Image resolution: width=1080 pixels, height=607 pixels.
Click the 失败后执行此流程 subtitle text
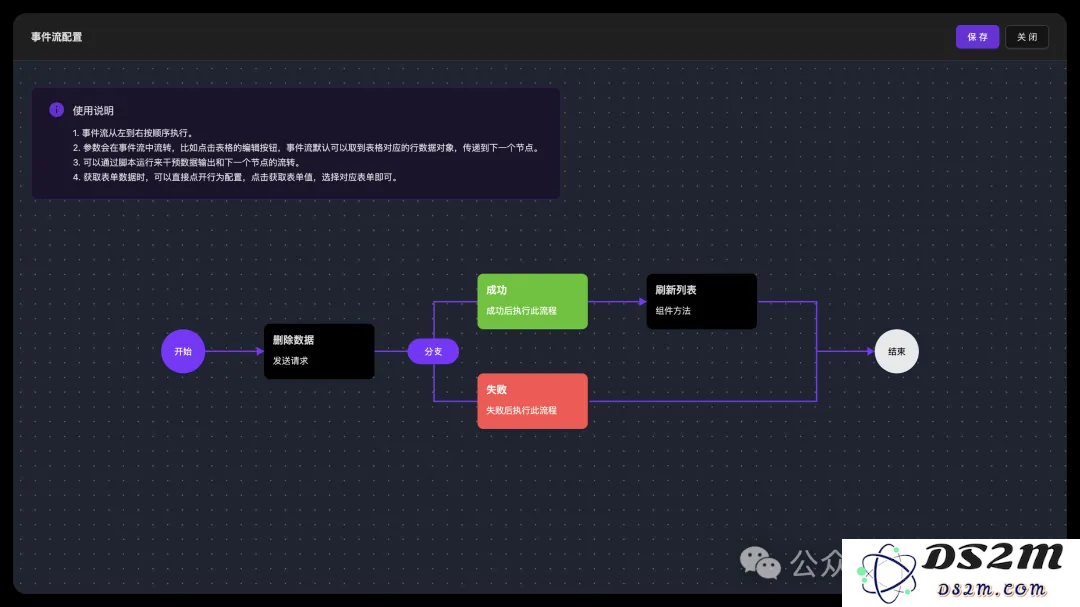[521, 411]
